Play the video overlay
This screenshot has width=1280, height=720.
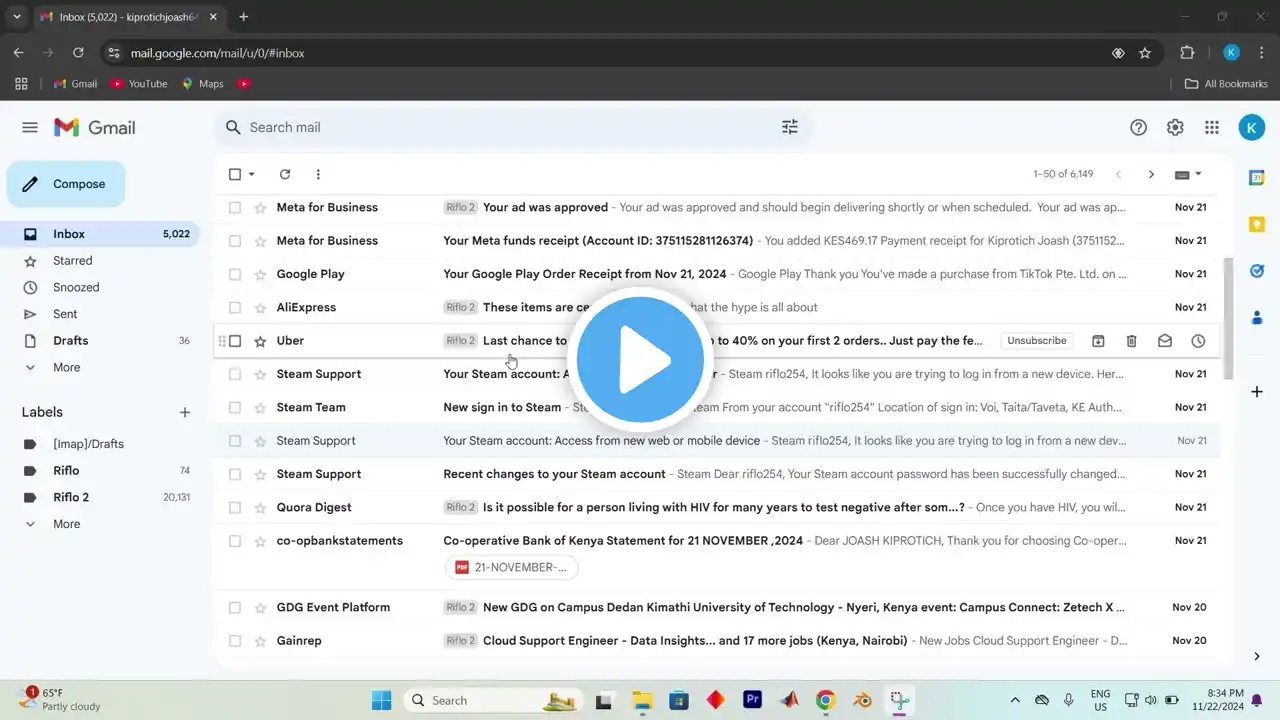(640, 360)
